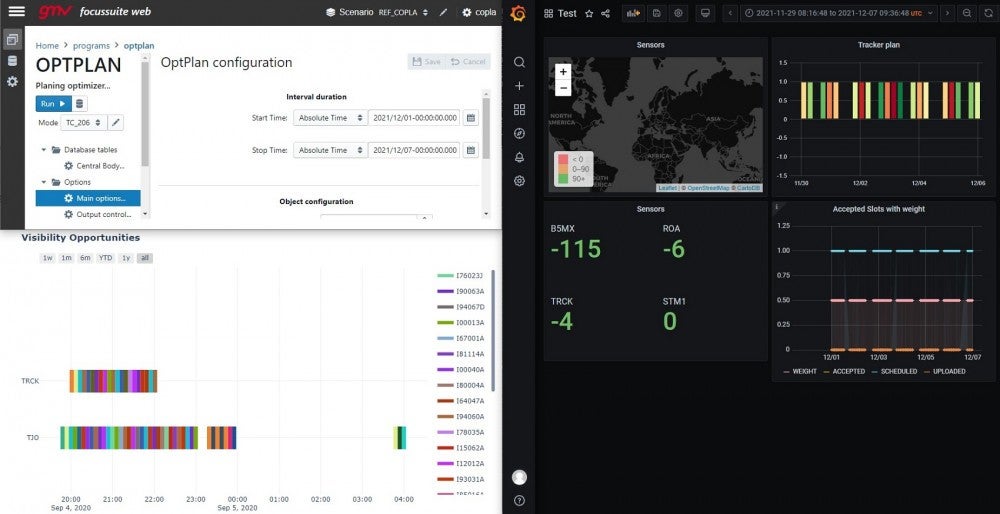This screenshot has height=514, width=1000.
Task: Open Grafana search from sidebar
Action: tap(519, 62)
